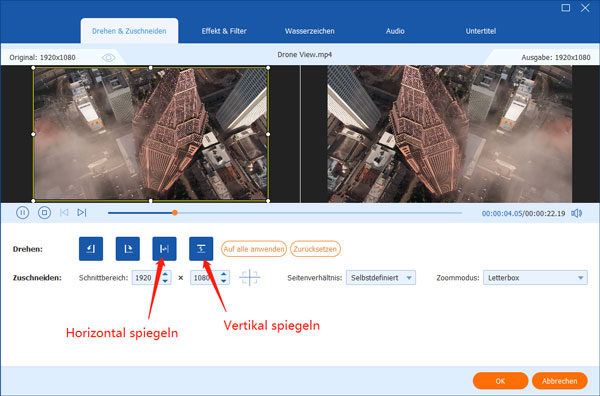This screenshot has height=396, width=600.
Task: Click the Zurücksetzen button
Action: pyautogui.click(x=315, y=249)
